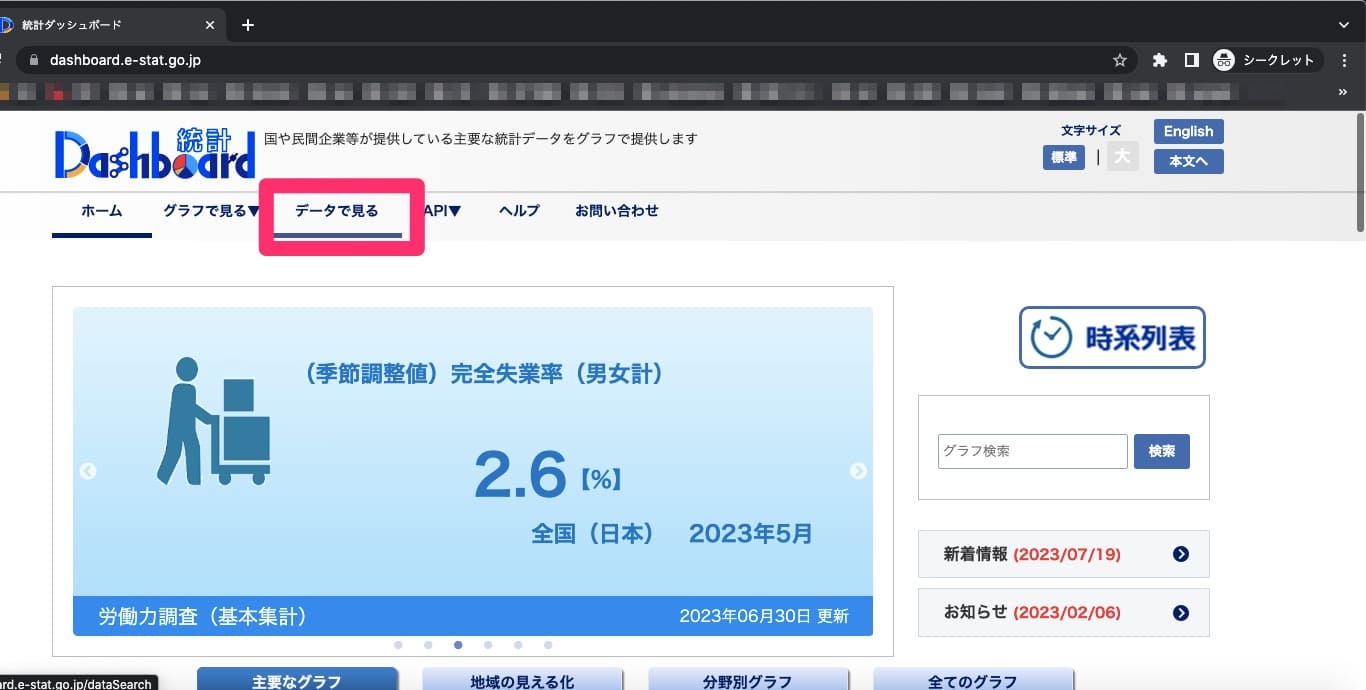Image resolution: width=1366 pixels, height=690 pixels.
Task: Open the browser extensions puzzle icon
Action: tap(1160, 60)
